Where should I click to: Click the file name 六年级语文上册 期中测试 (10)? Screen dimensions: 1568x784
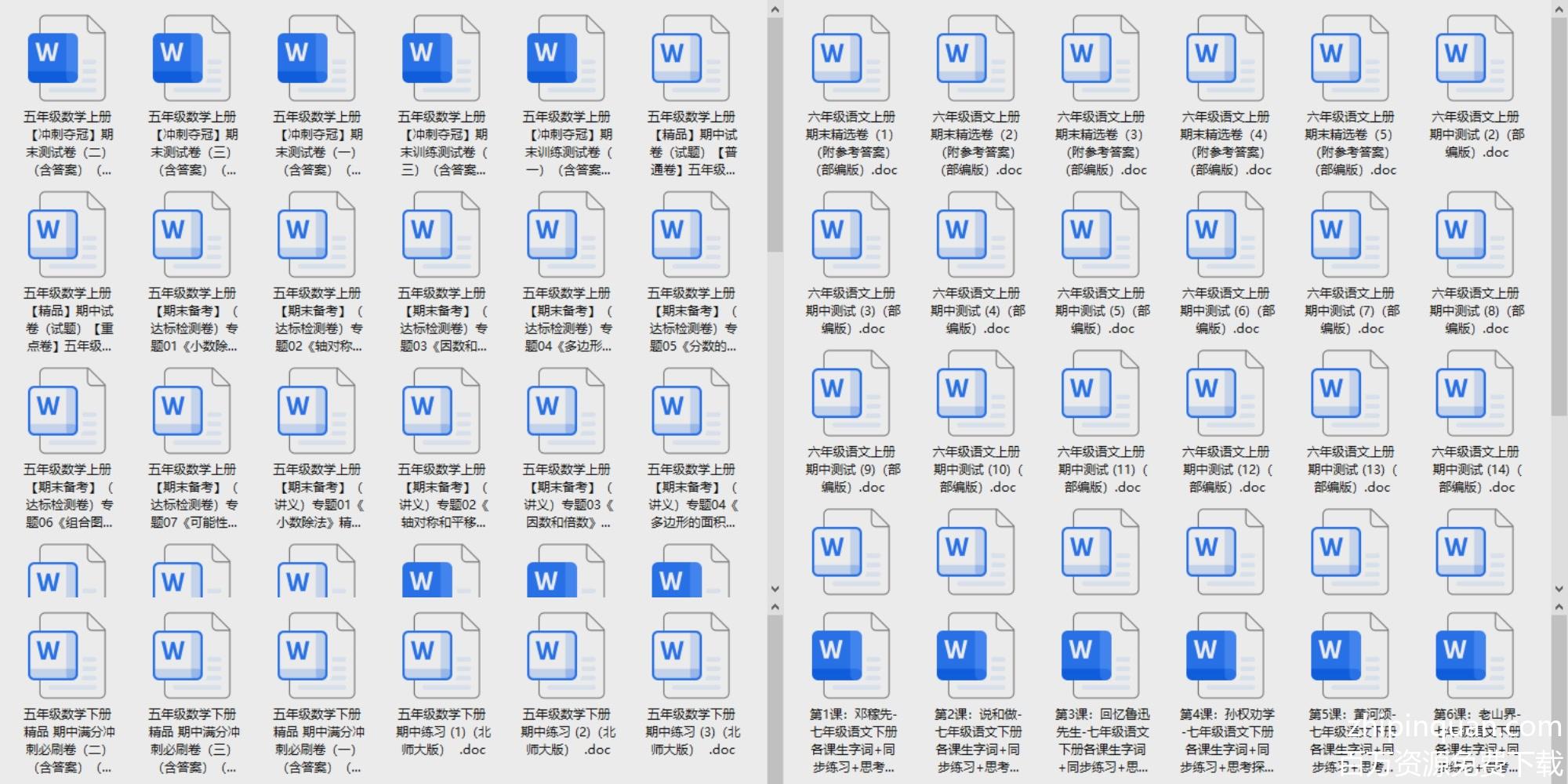point(977,470)
